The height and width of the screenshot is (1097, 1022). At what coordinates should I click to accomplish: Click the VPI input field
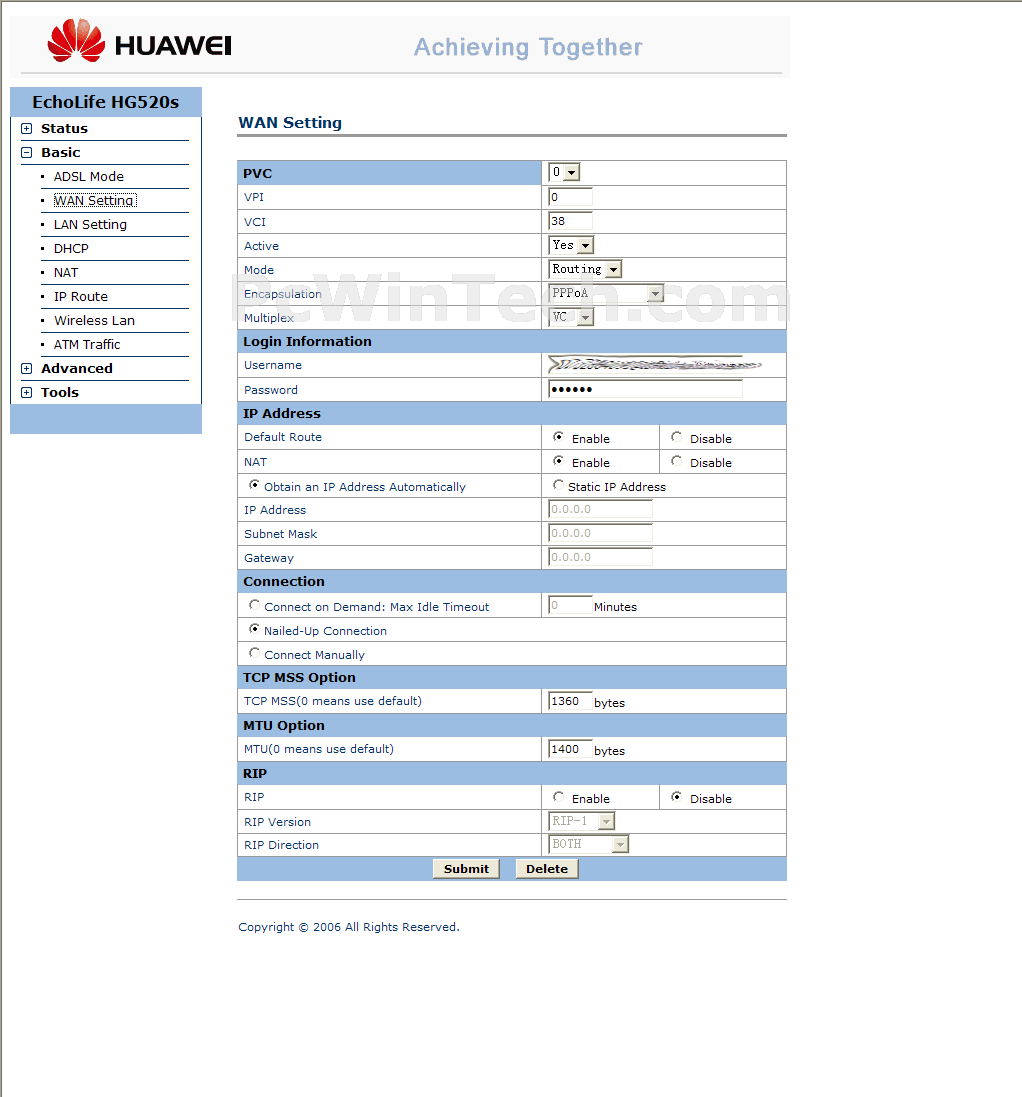tap(571, 197)
